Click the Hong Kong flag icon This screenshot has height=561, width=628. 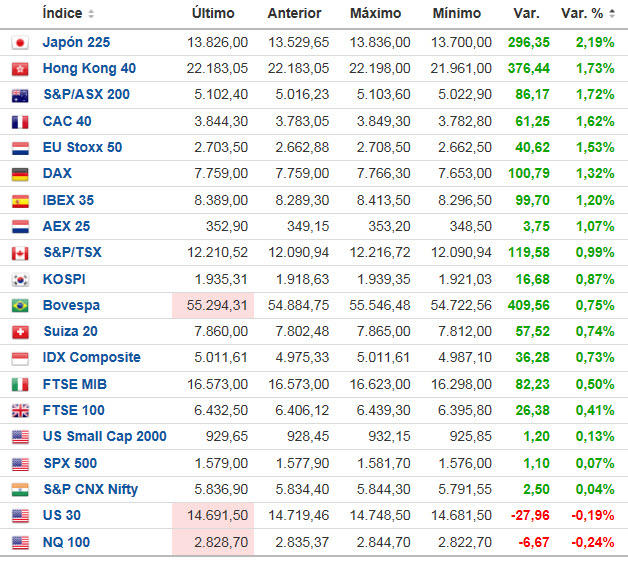19,69
